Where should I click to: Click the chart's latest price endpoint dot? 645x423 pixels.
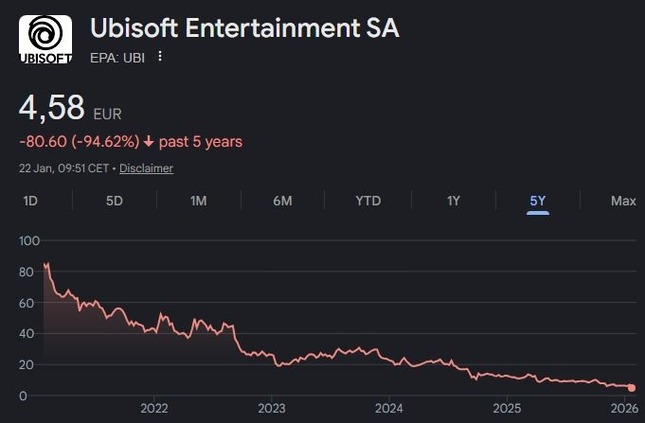pos(631,388)
